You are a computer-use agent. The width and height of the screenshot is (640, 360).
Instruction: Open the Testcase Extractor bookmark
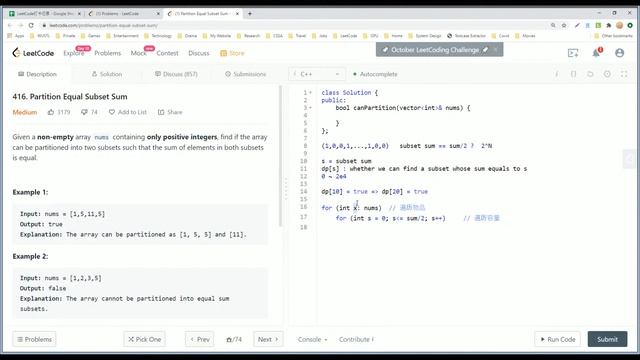(467, 36)
